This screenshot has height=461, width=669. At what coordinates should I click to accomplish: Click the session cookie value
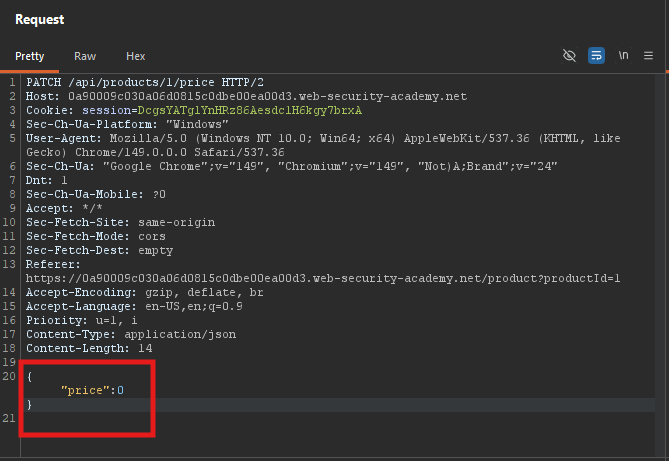(x=250, y=110)
